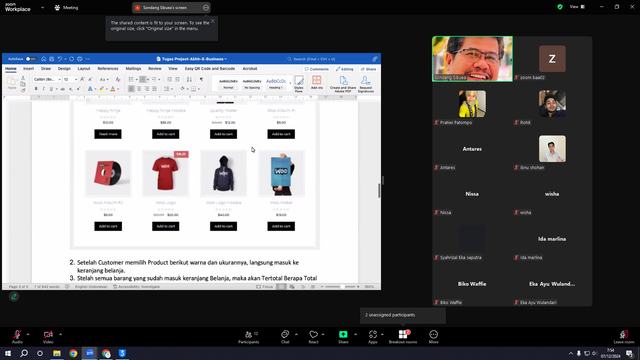Toggle center alignment button
Viewport: 640px width, 360px height.
tap(139, 89)
